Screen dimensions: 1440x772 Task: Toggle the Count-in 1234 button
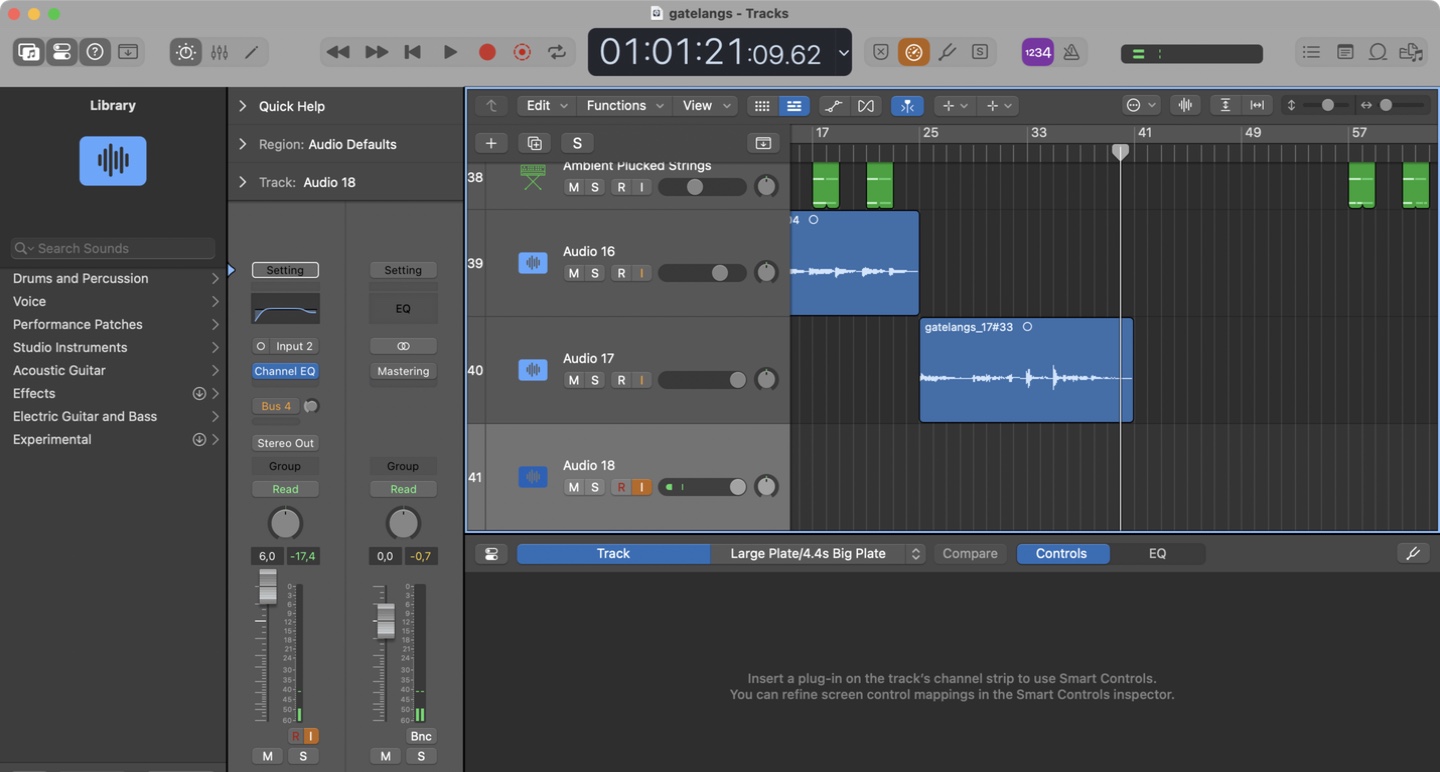pos(1037,52)
